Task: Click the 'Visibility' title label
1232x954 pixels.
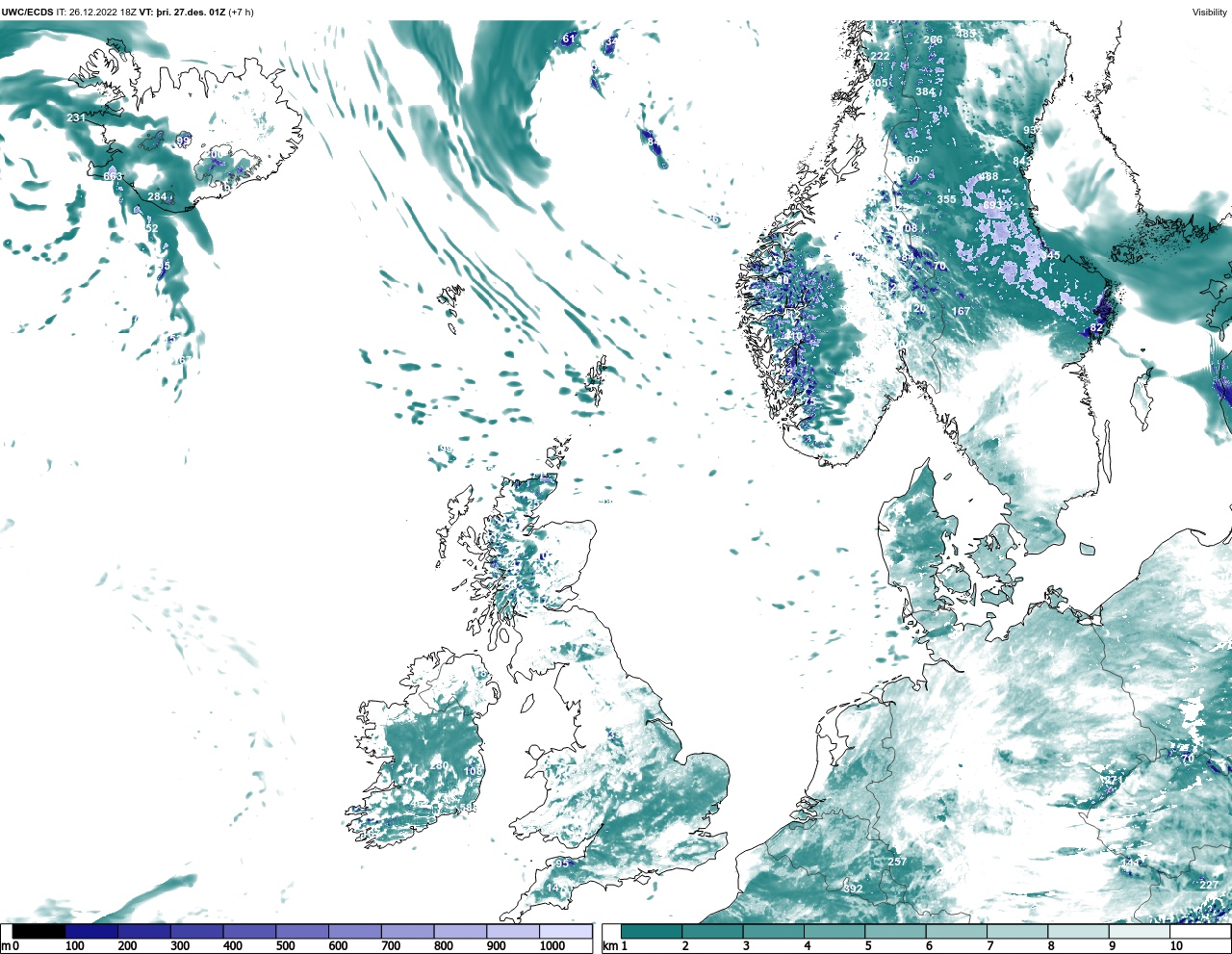Action: (x=1210, y=12)
